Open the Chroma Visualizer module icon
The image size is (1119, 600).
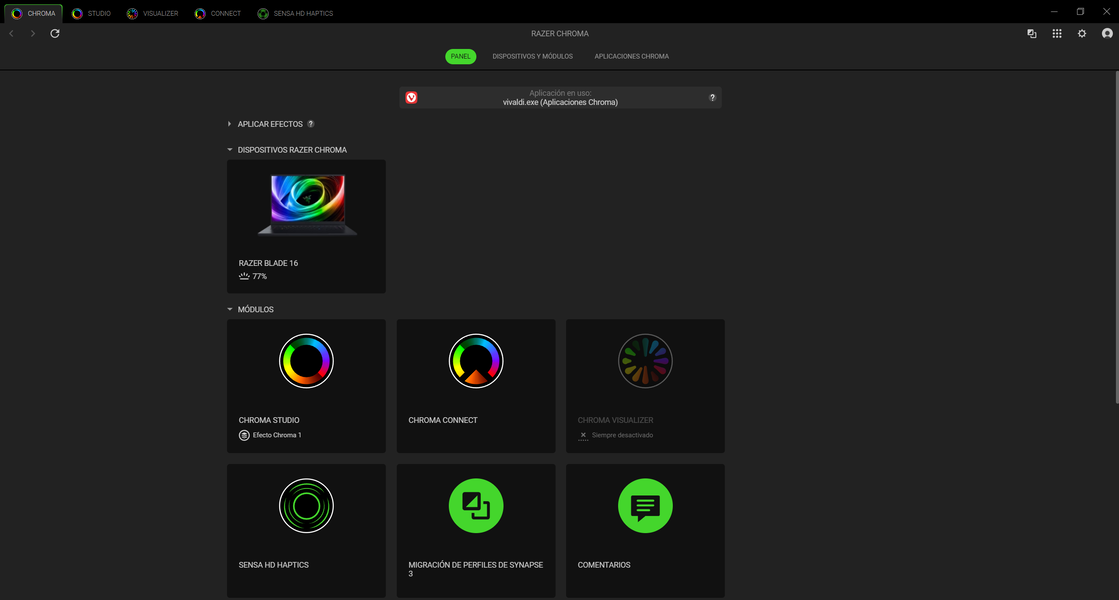(x=645, y=361)
